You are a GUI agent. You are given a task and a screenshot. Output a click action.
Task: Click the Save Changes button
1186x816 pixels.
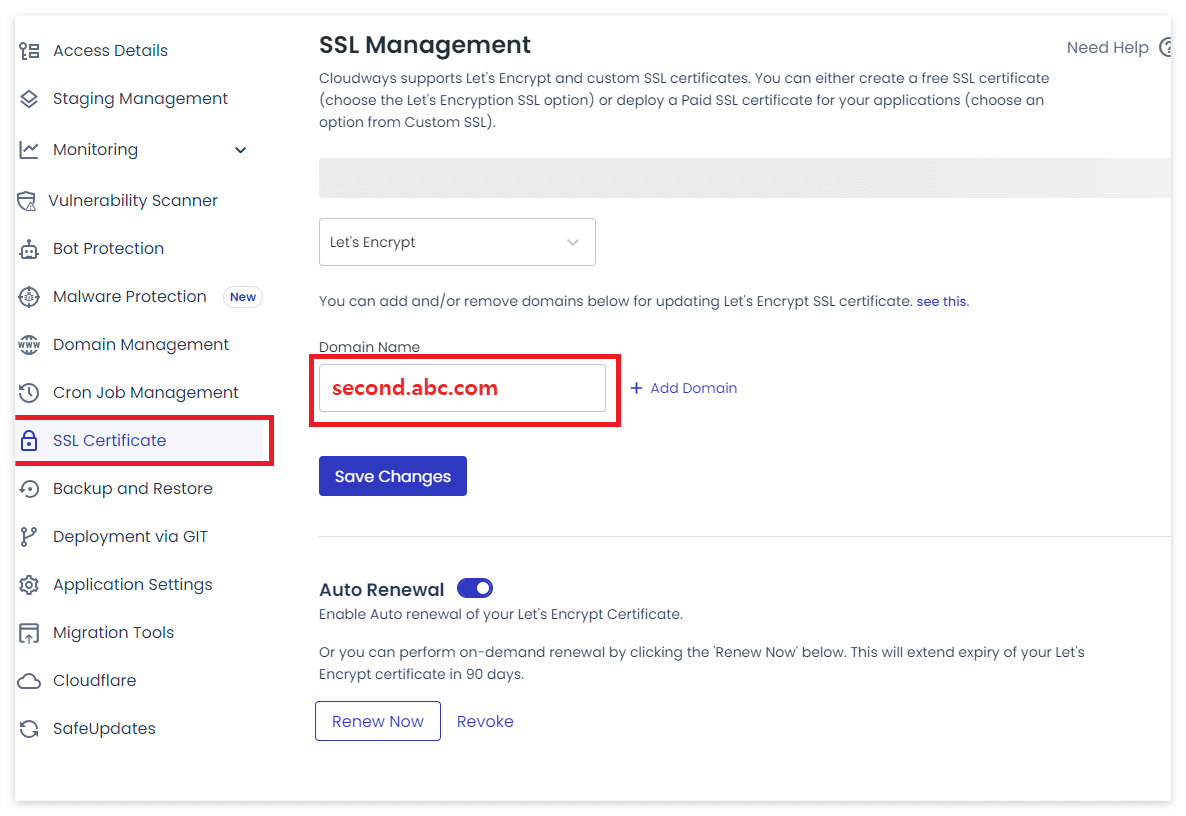[393, 476]
